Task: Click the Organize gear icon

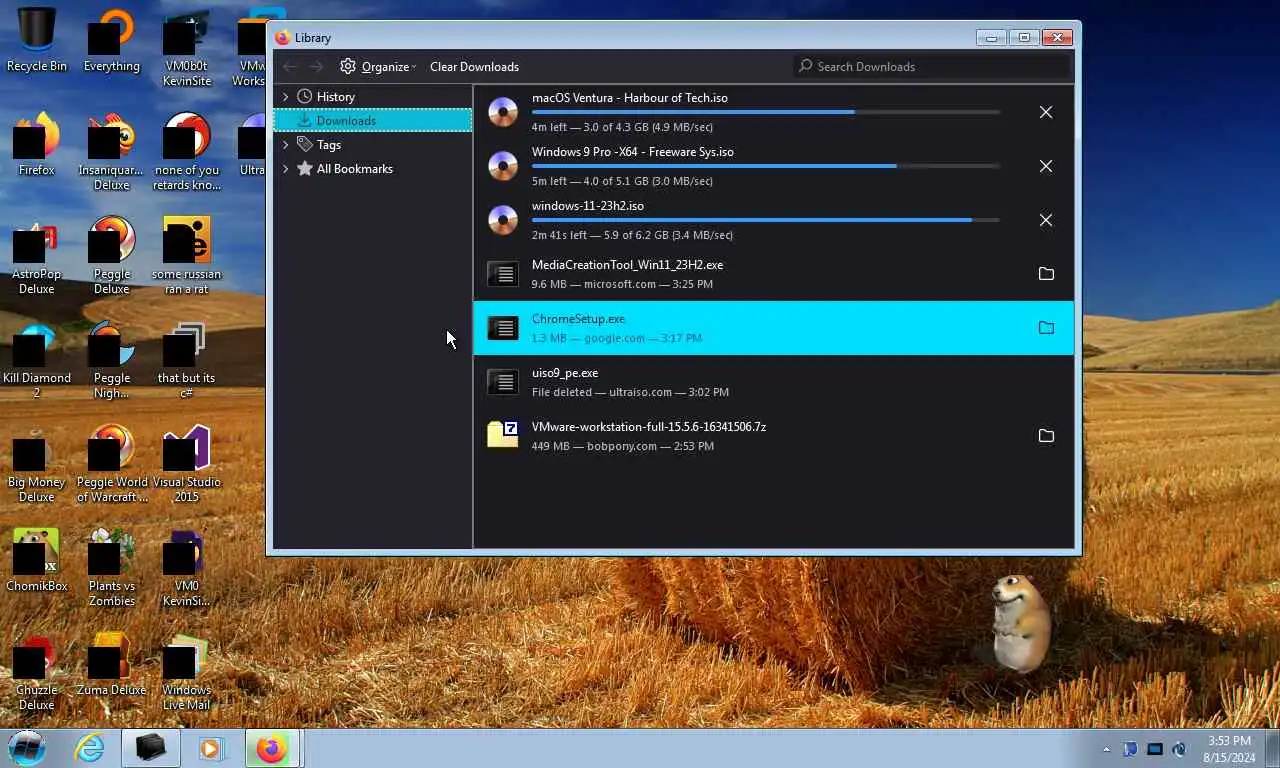Action: (348, 66)
